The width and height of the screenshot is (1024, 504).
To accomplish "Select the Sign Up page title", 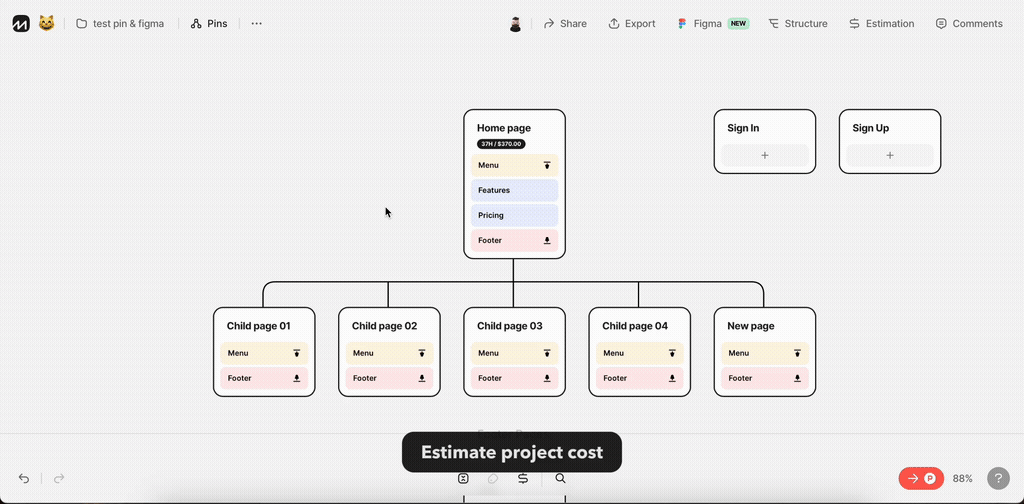I will click(x=871, y=128).
